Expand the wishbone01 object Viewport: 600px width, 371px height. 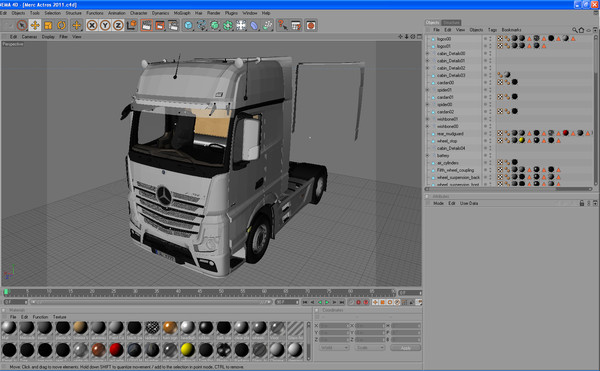click(428, 119)
